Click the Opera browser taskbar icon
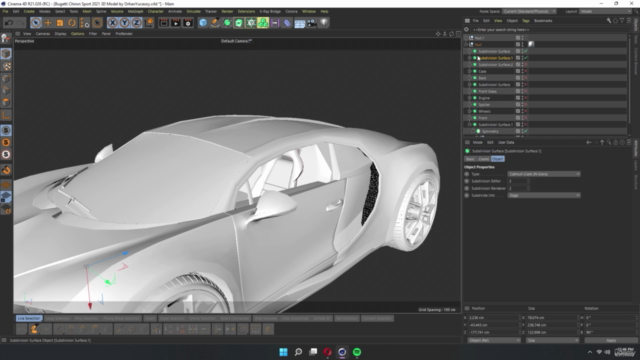This screenshot has width=640, height=360. coord(327,352)
